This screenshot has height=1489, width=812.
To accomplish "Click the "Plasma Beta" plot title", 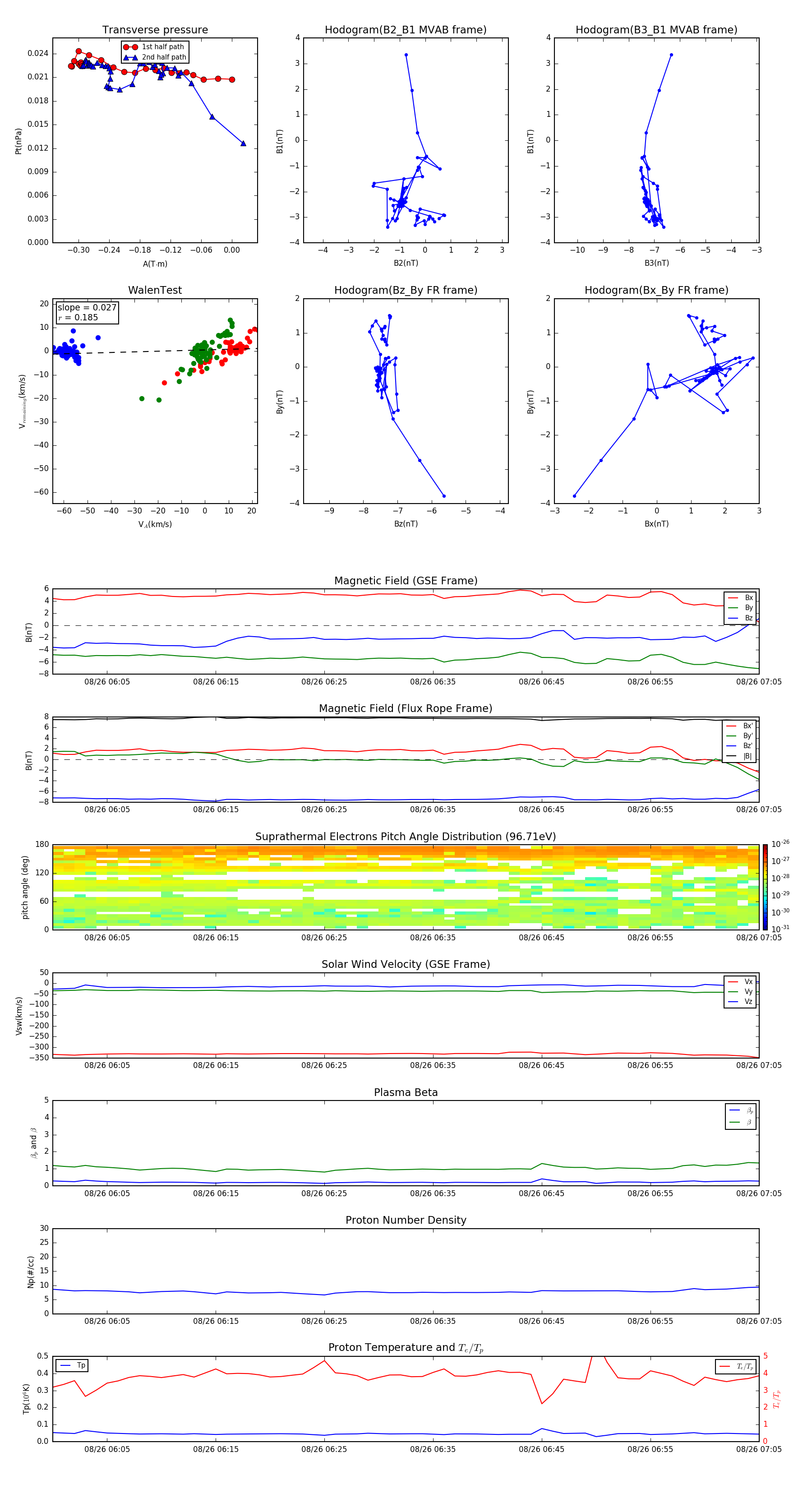I will click(406, 1092).
